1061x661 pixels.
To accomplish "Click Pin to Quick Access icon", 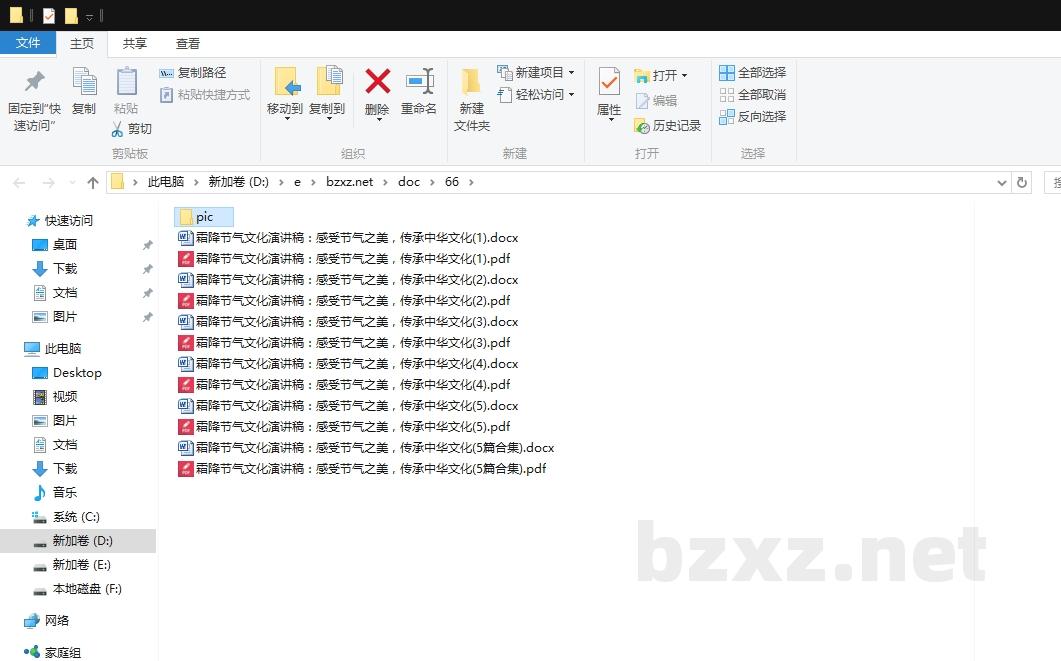I will coord(34,82).
